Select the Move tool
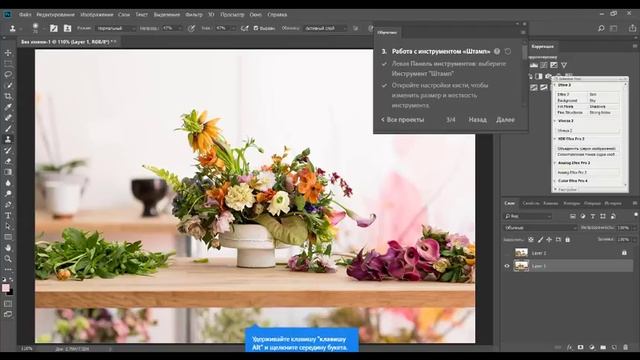The height and width of the screenshot is (360, 640). pos(8,53)
